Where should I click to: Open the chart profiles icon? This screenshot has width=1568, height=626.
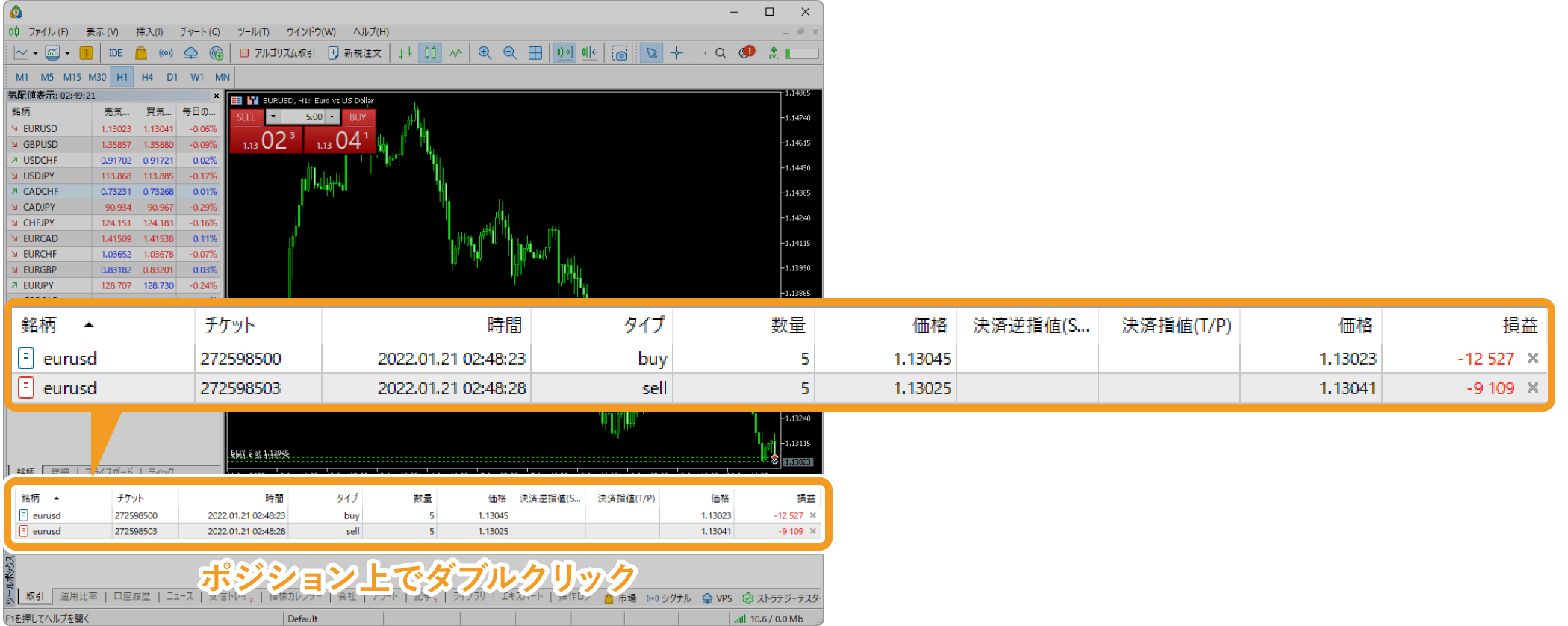tap(52, 53)
